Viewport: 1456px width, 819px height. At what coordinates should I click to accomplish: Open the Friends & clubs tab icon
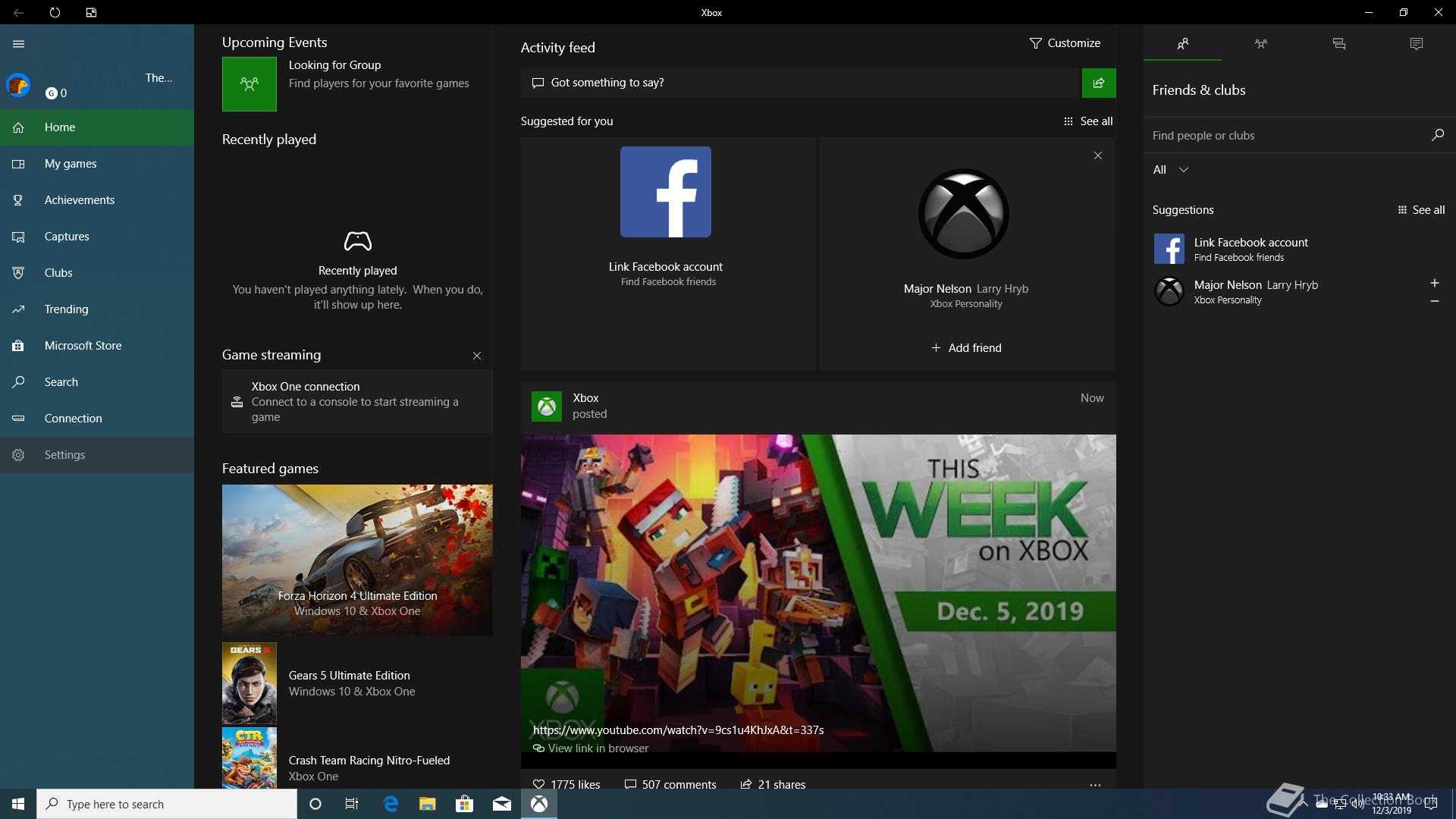point(1182,44)
